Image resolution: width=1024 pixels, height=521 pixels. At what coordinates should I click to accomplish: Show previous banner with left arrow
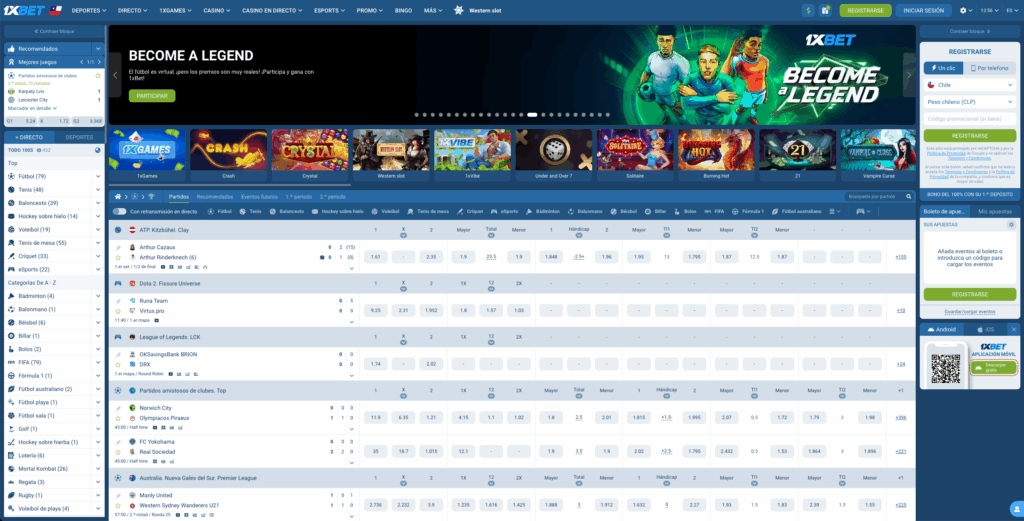click(x=116, y=75)
